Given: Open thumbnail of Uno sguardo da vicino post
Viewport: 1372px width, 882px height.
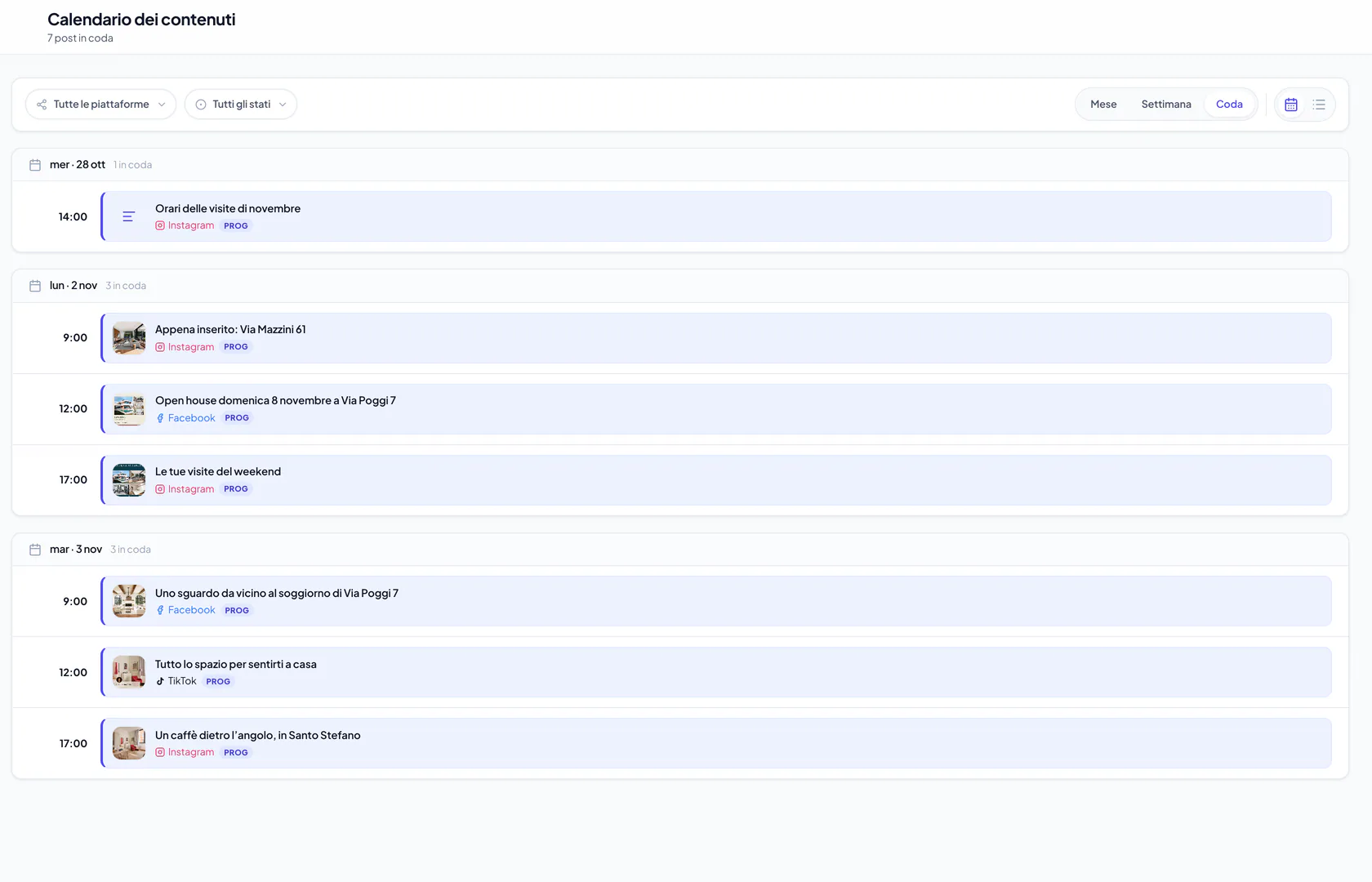Looking at the screenshot, I should point(129,601).
